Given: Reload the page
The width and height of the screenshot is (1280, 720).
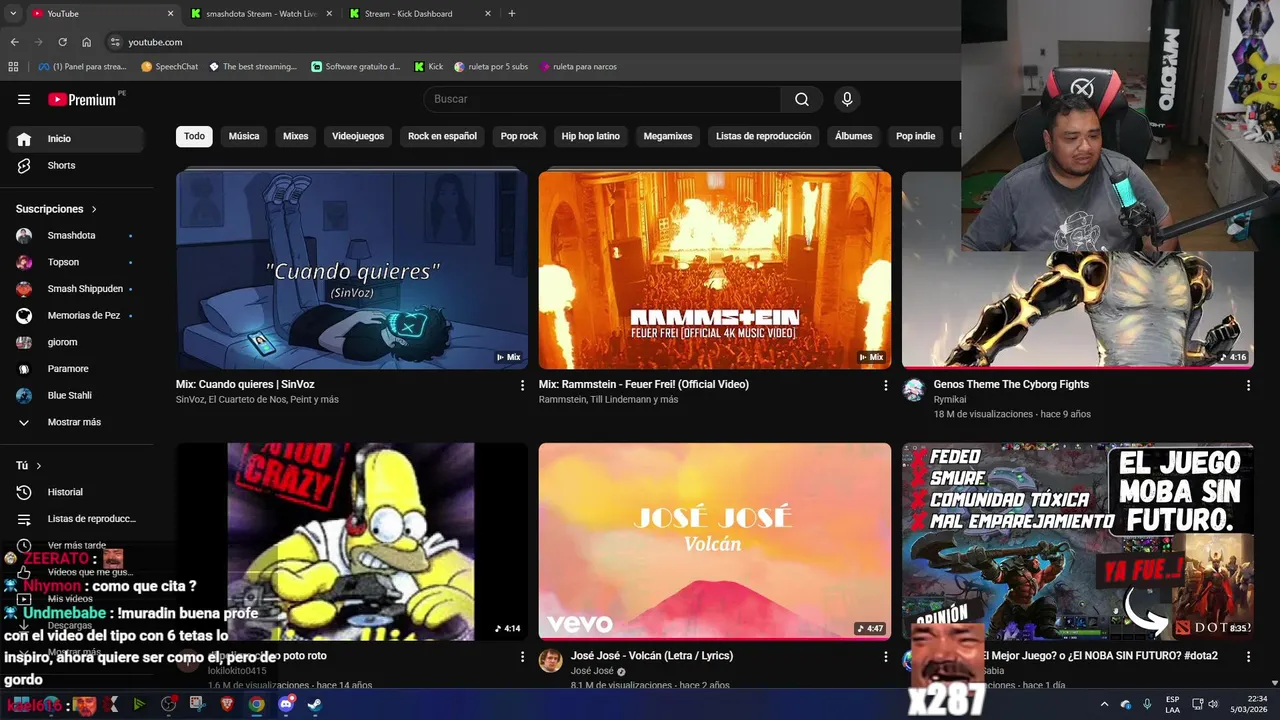Looking at the screenshot, I should pos(62,42).
